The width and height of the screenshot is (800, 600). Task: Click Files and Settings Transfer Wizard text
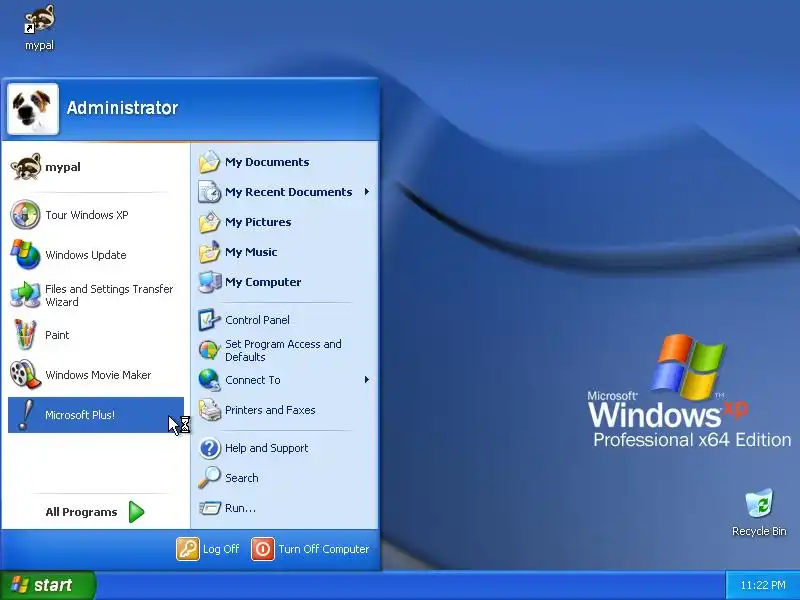point(109,295)
